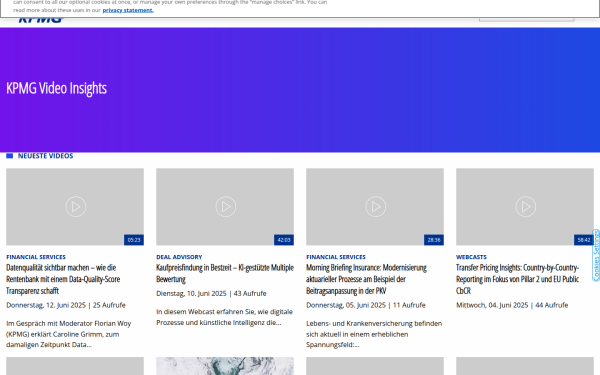Viewport: 600px width, 375px height.
Task: Click date Mittwoch, 04. Juni 2025
Action: pos(492,305)
